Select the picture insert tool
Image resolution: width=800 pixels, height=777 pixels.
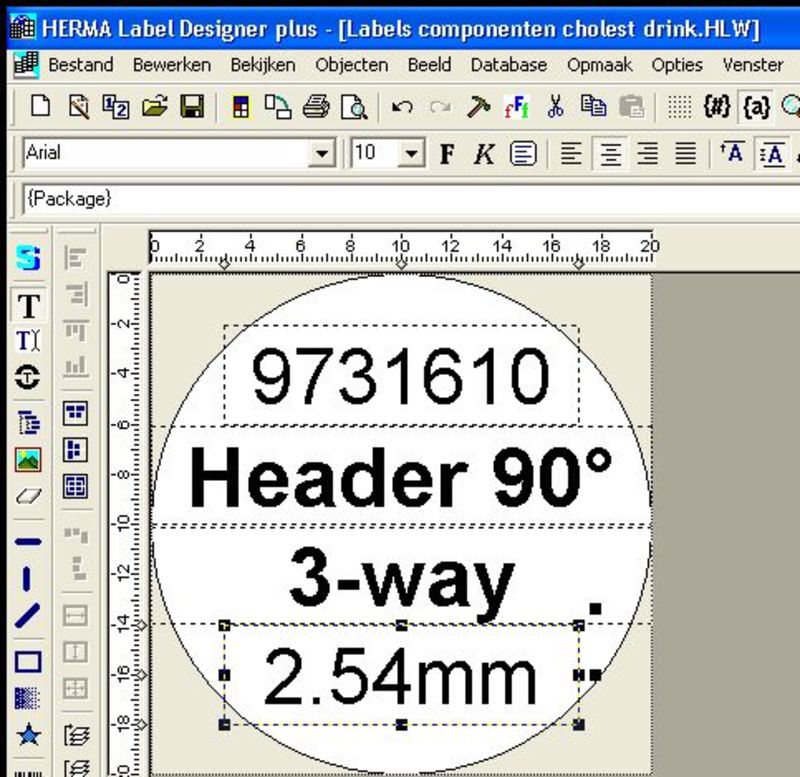28,460
